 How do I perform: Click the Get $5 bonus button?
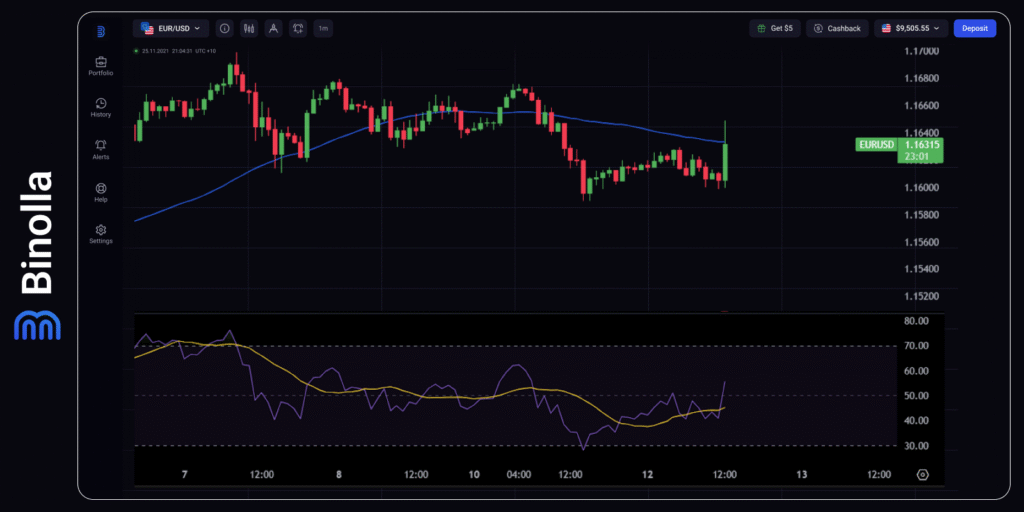(774, 29)
